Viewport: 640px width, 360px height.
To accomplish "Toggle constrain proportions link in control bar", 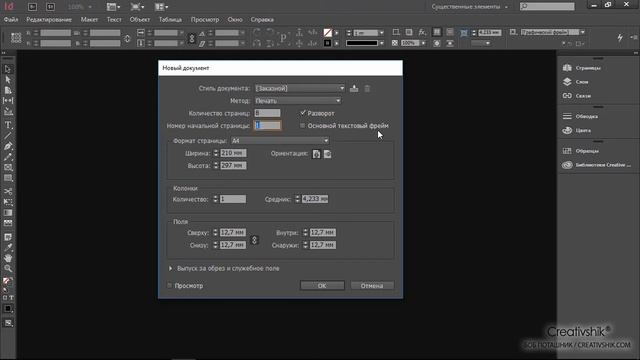I will [127, 38].
